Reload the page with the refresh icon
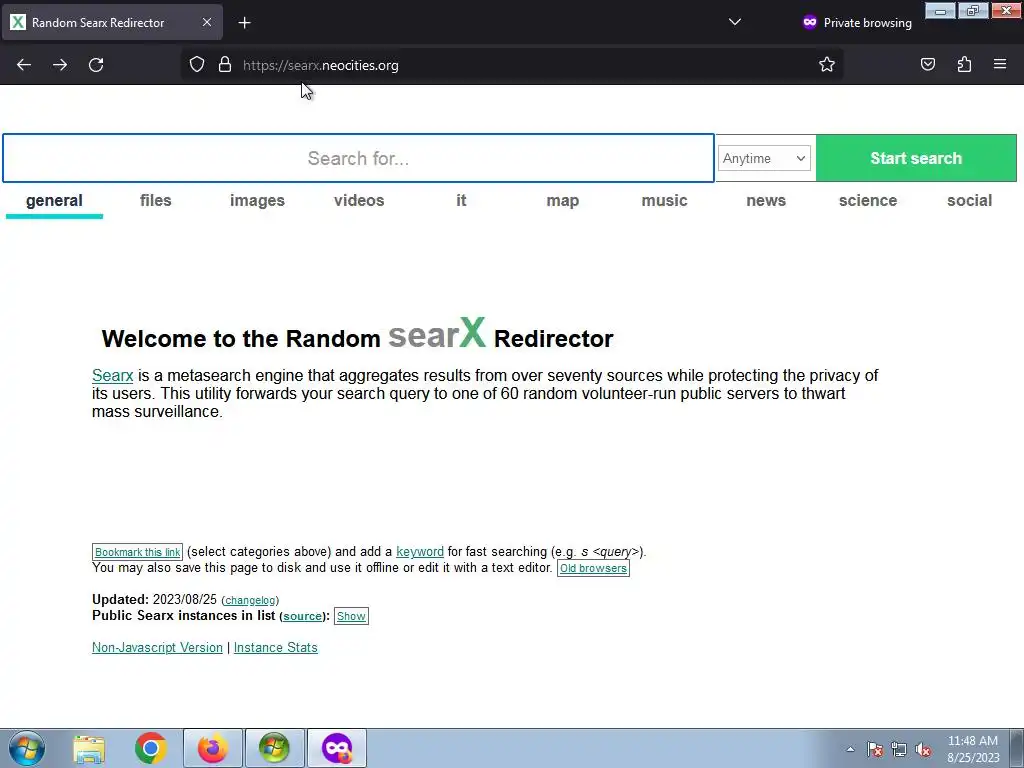Viewport: 1024px width, 768px height. (96, 65)
